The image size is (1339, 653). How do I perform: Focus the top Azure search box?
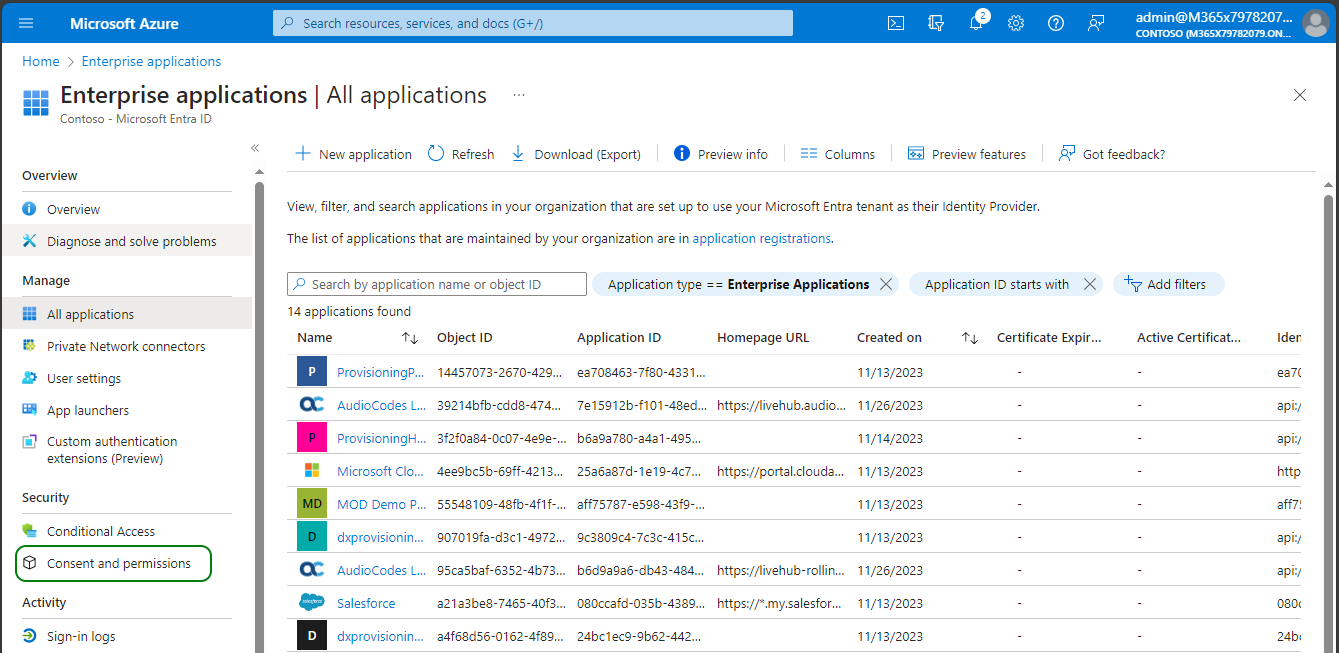pyautogui.click(x=533, y=23)
